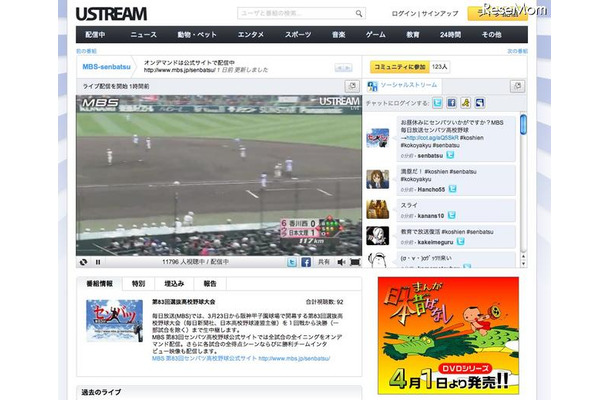The height and width of the screenshot is (400, 610).
Task: Open the 配信中 menu
Action: (x=95, y=35)
